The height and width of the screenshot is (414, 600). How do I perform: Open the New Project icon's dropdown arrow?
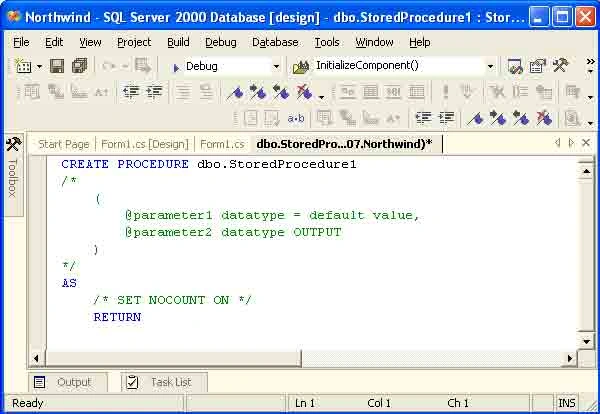click(39, 67)
